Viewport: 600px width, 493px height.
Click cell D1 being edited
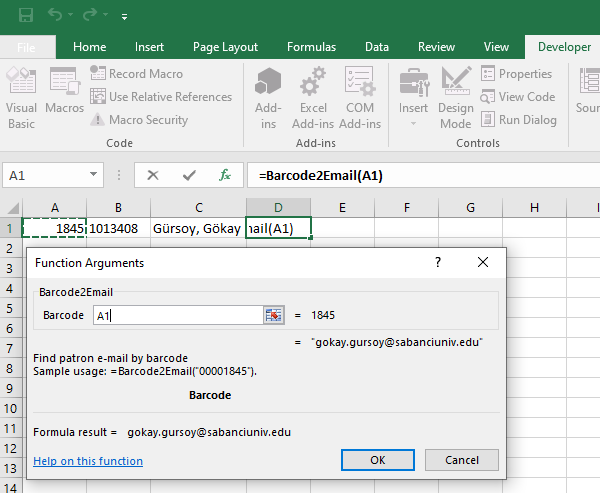[278, 228]
